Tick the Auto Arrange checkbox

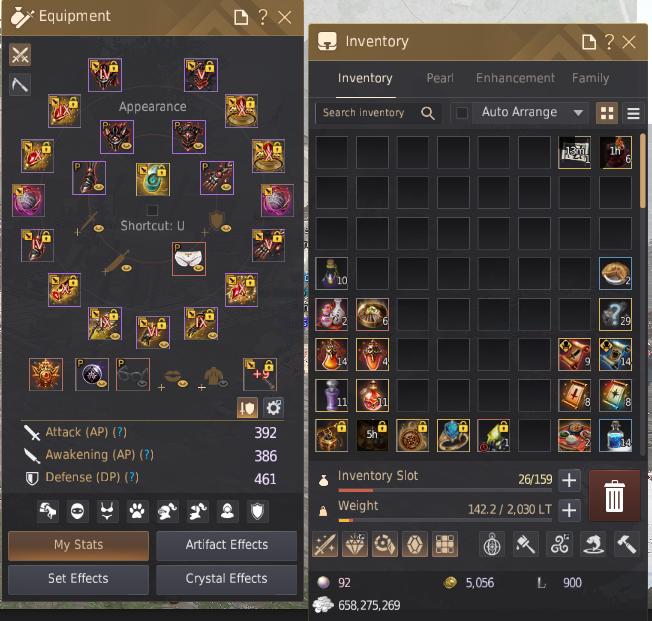tap(462, 113)
